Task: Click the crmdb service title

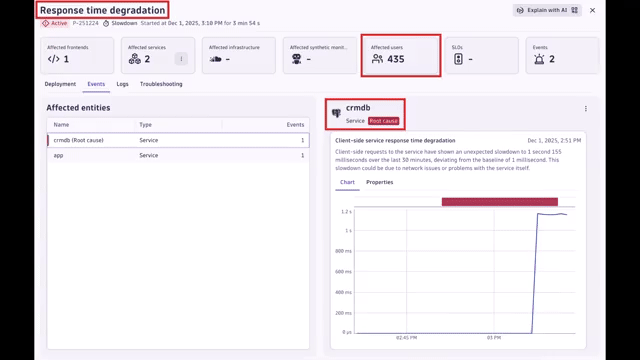Action: pos(358,108)
